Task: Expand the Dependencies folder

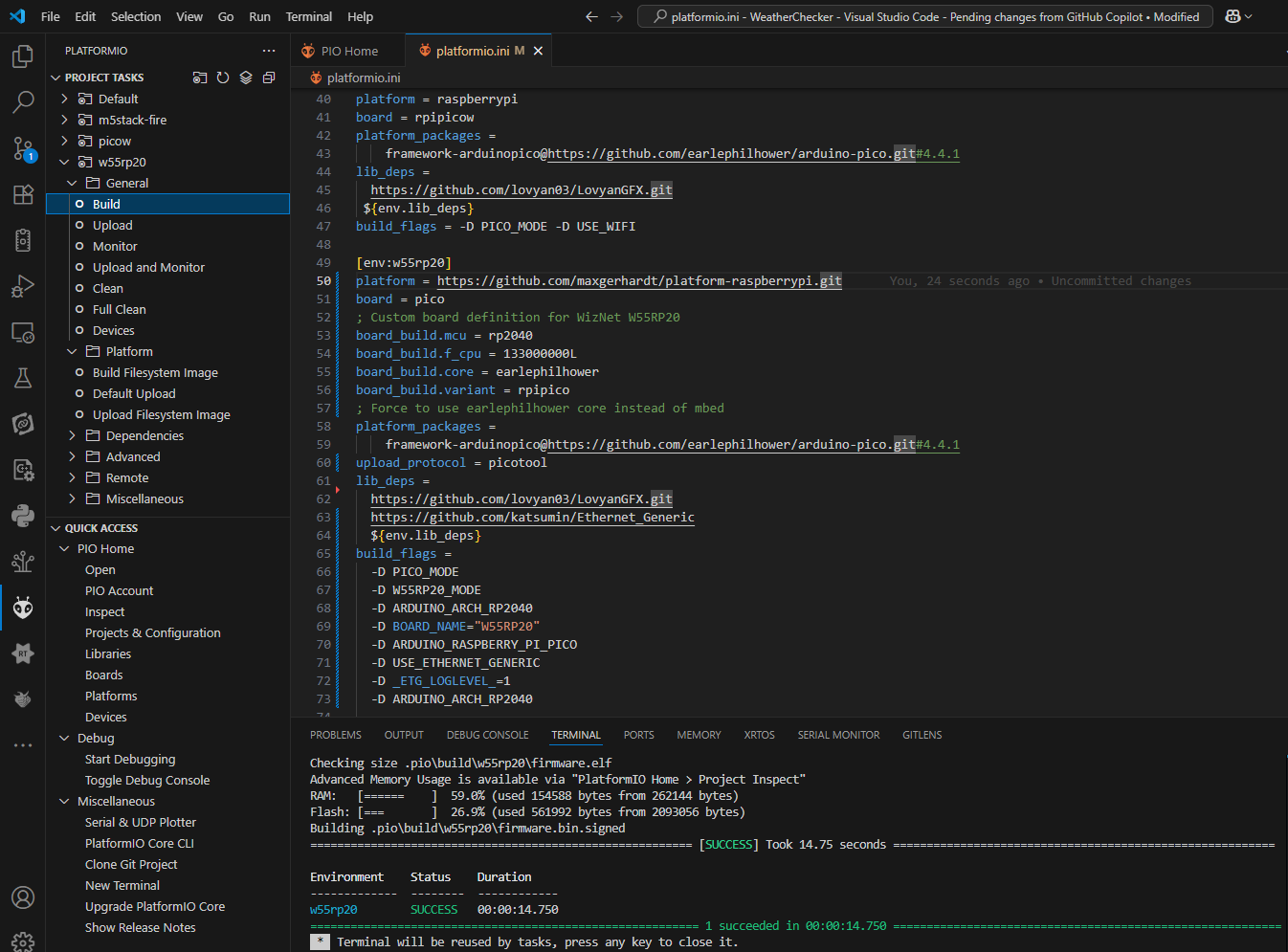Action: 72,435
